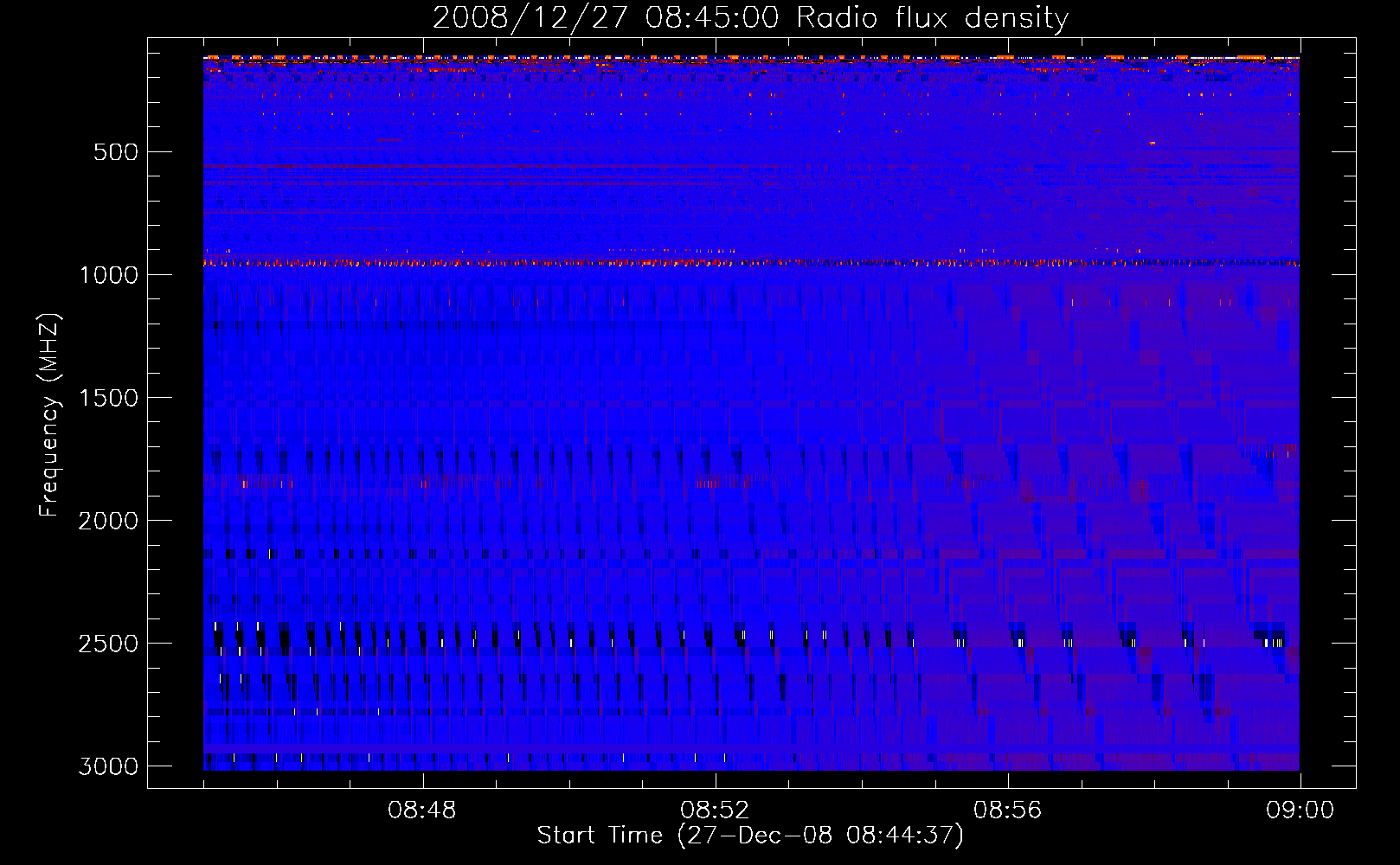
Task: Click the plot title '2008/12/27 08:45:00 Radio flux density'
Action: tap(750, 18)
